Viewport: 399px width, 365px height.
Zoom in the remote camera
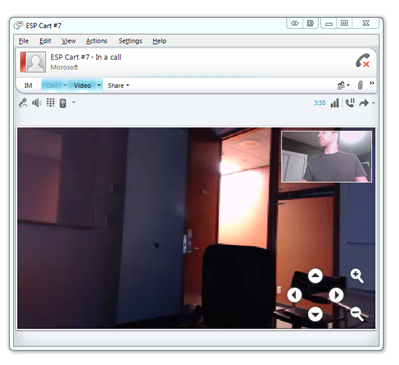(357, 276)
